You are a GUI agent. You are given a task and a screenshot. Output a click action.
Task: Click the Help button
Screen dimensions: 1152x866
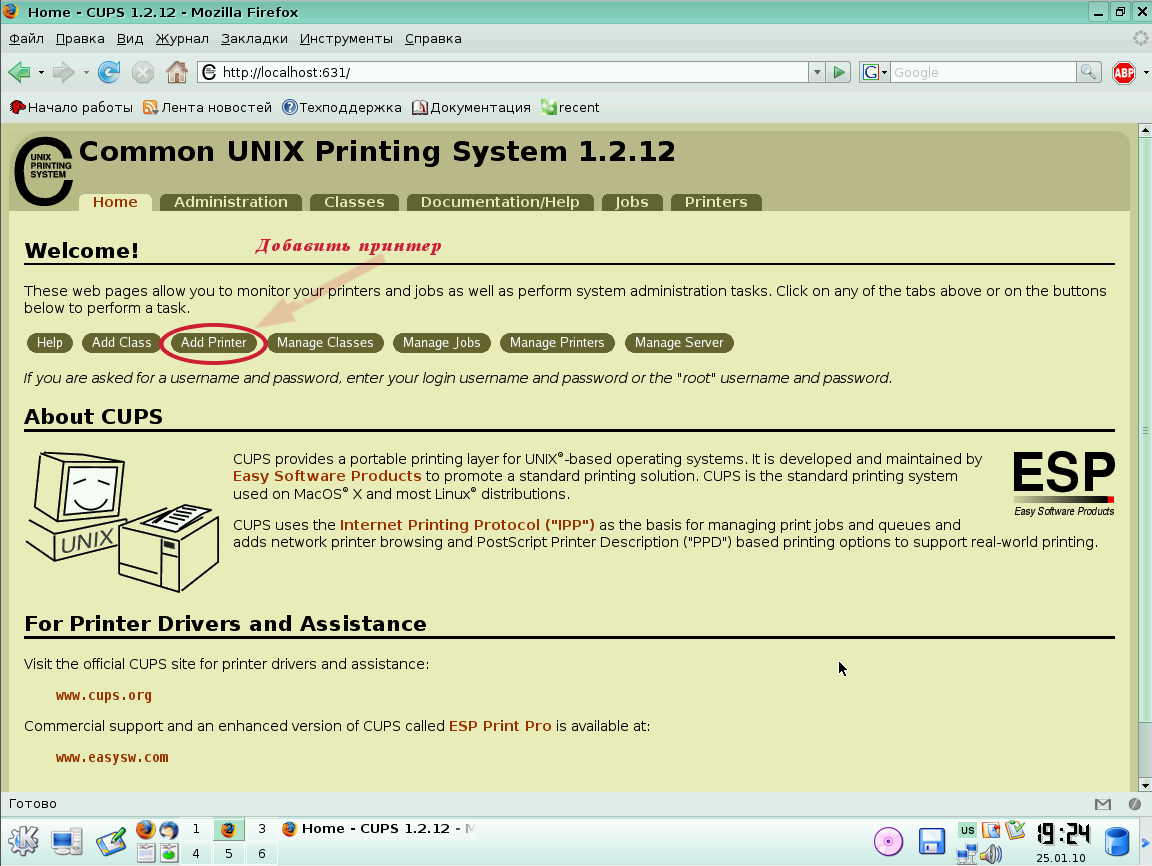[x=50, y=343]
